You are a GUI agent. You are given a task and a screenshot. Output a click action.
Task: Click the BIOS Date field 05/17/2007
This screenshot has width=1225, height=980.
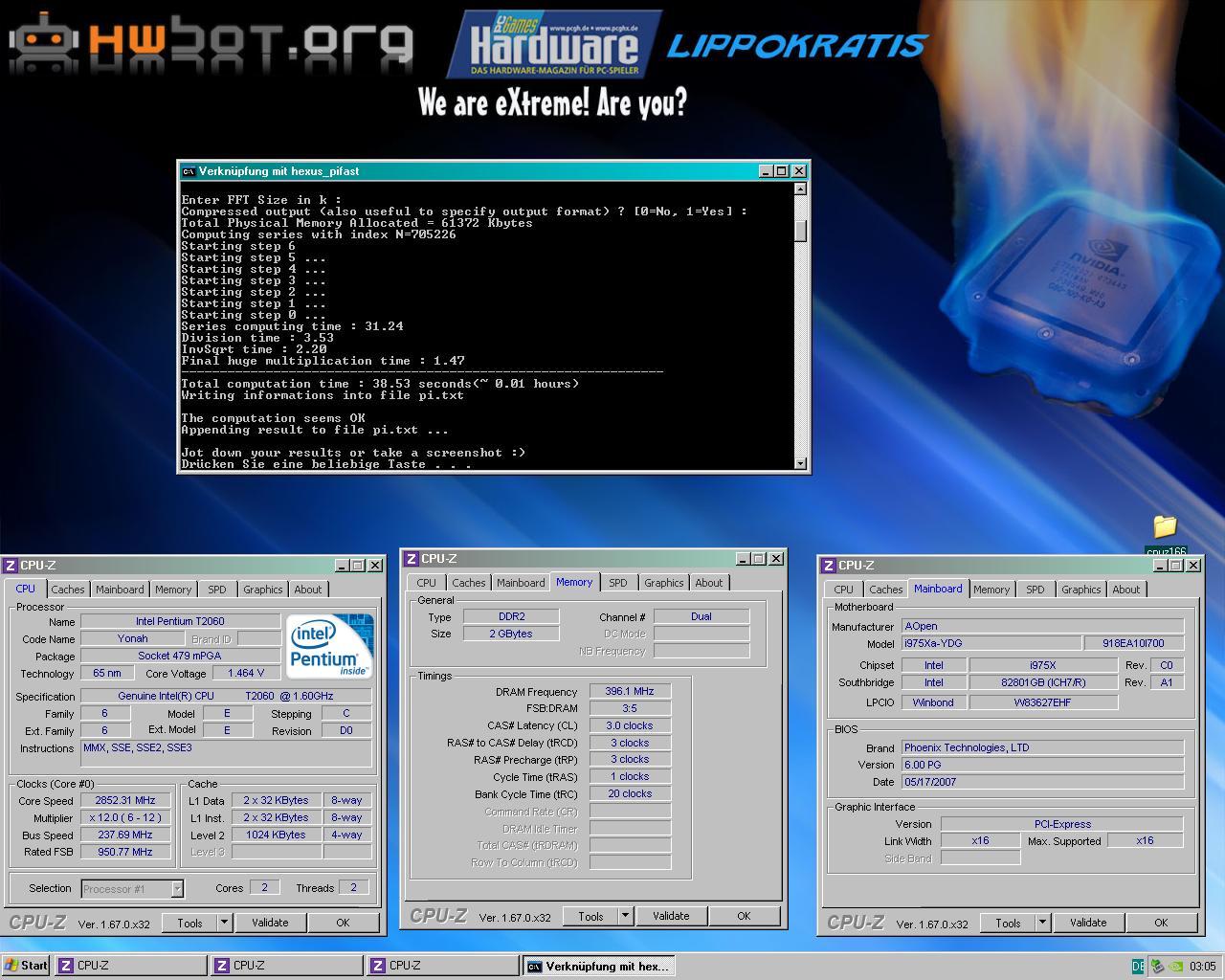(1042, 782)
